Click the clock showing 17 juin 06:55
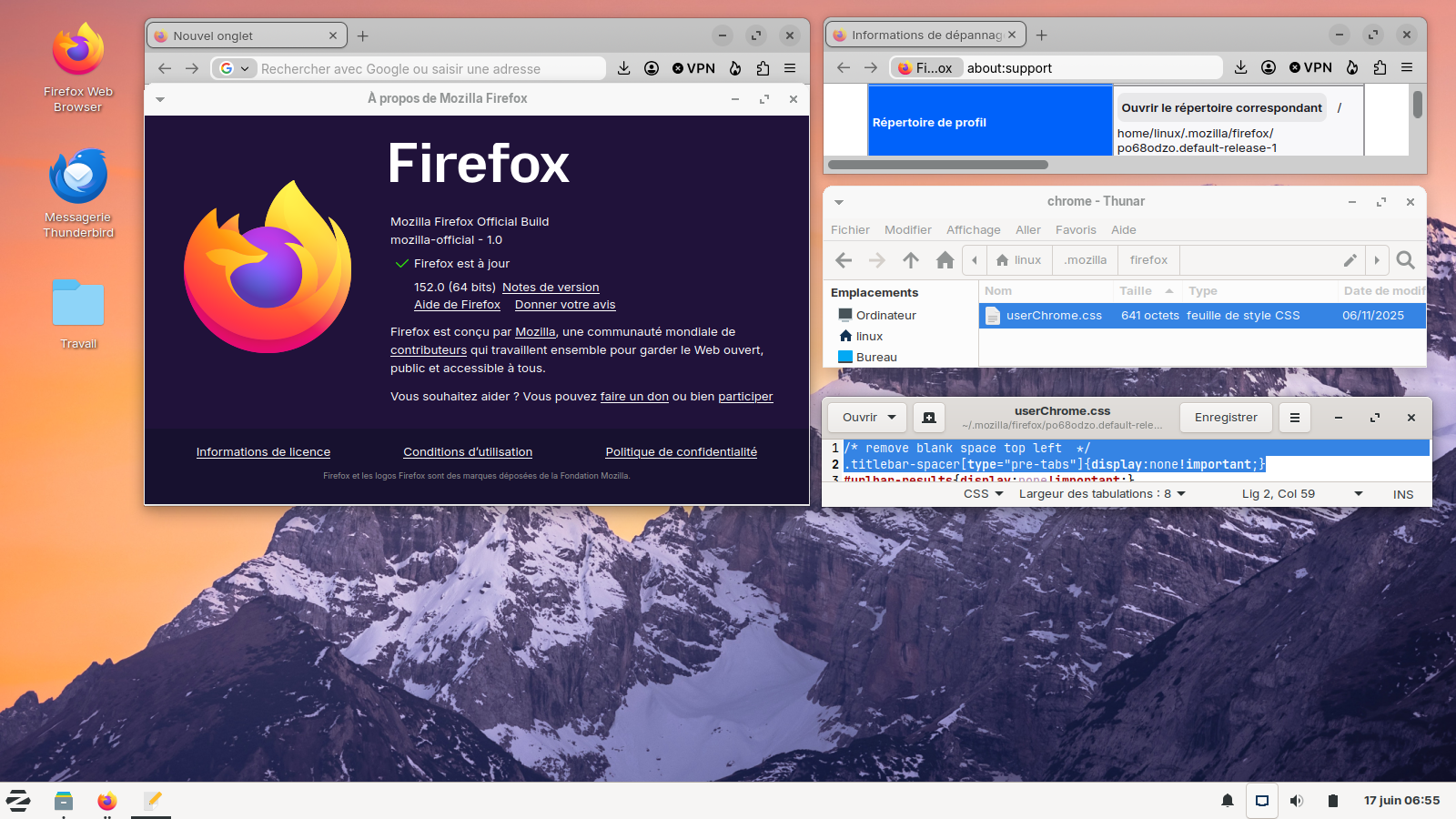The height and width of the screenshot is (819, 1456). 1401,801
